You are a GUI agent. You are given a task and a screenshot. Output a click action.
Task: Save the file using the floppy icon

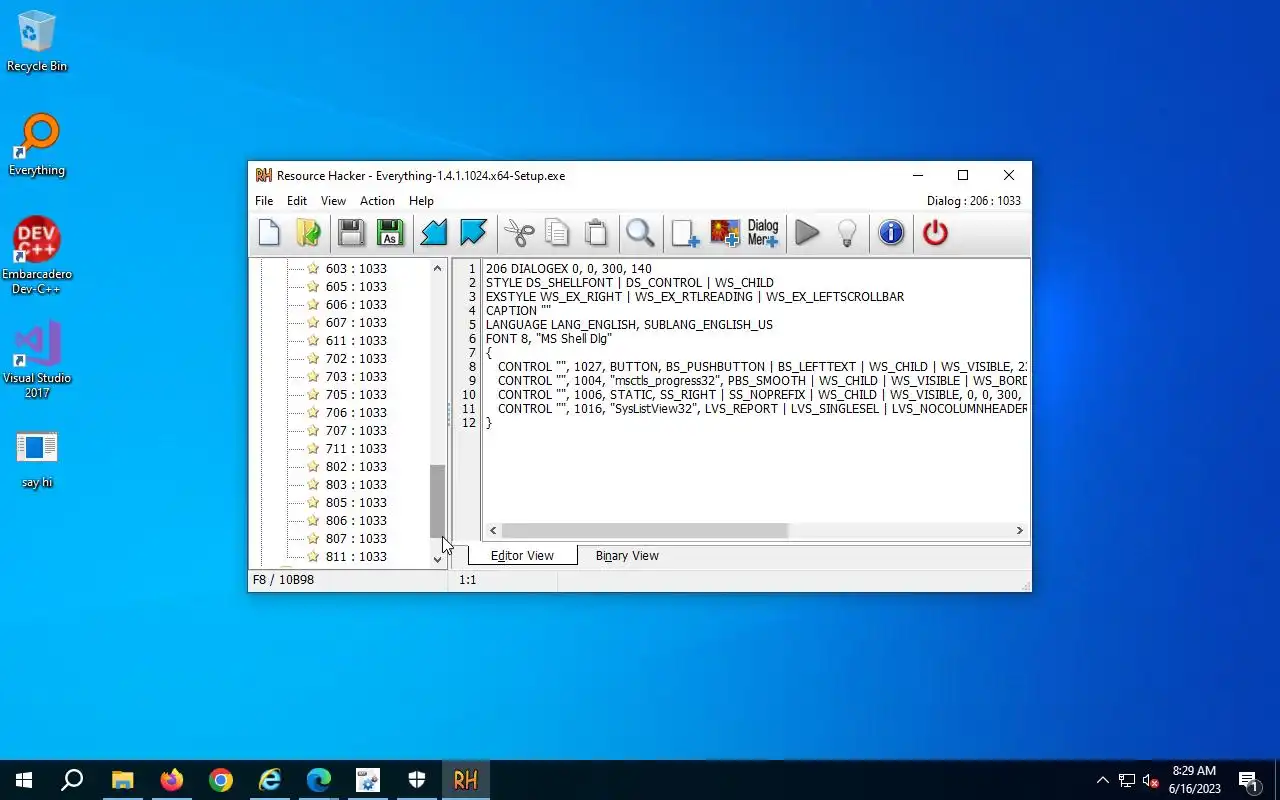click(351, 233)
